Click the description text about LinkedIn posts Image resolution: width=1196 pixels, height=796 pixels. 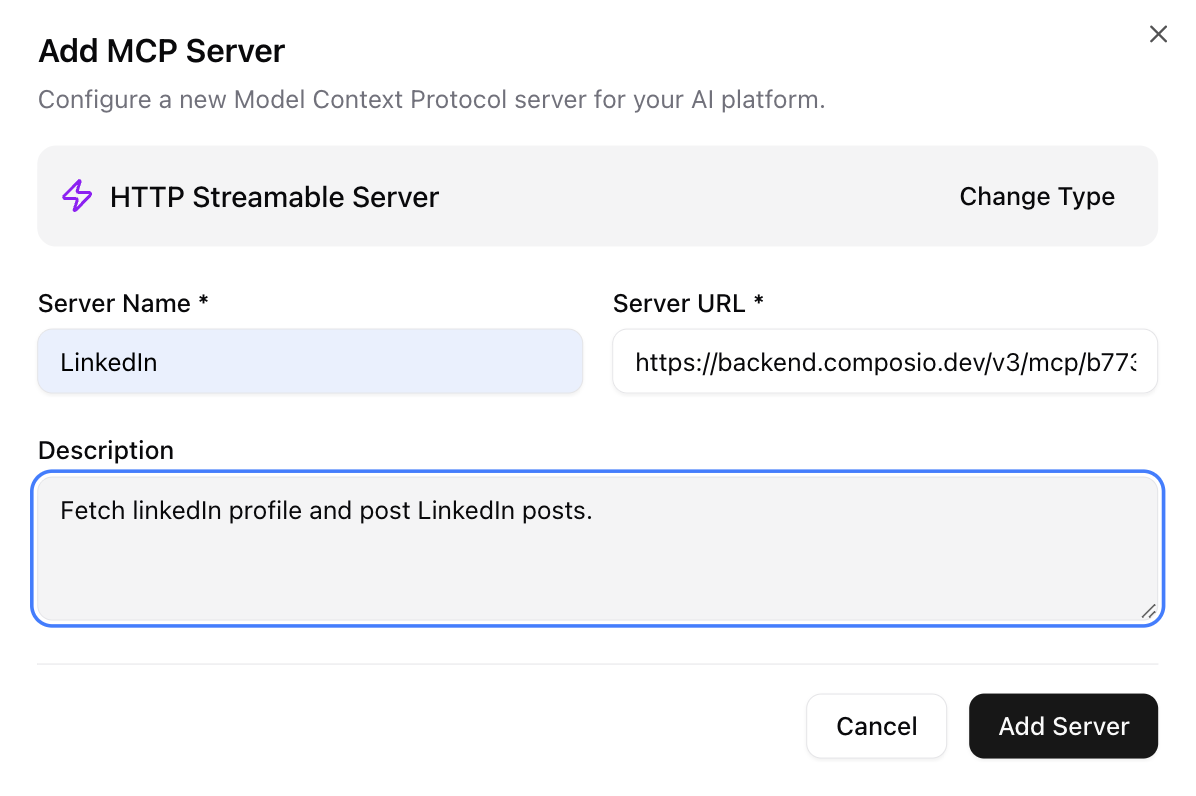327,510
